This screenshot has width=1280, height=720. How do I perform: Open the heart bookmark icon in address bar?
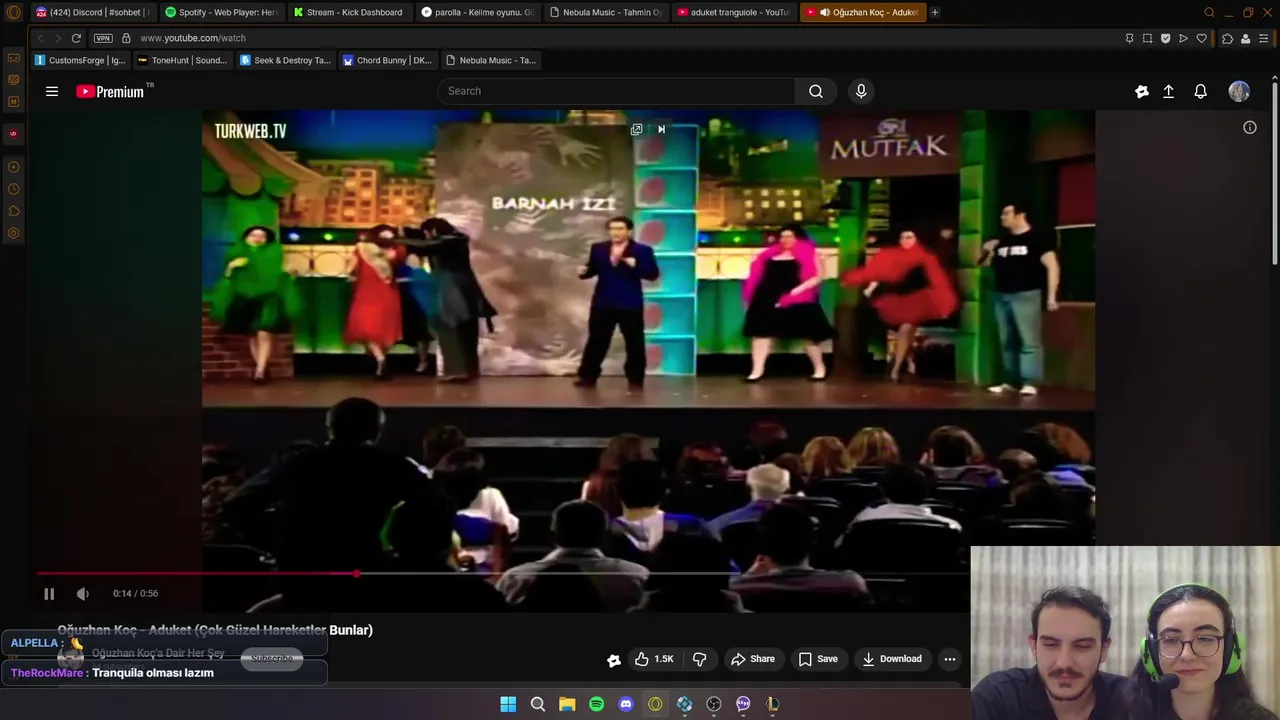(x=1201, y=38)
